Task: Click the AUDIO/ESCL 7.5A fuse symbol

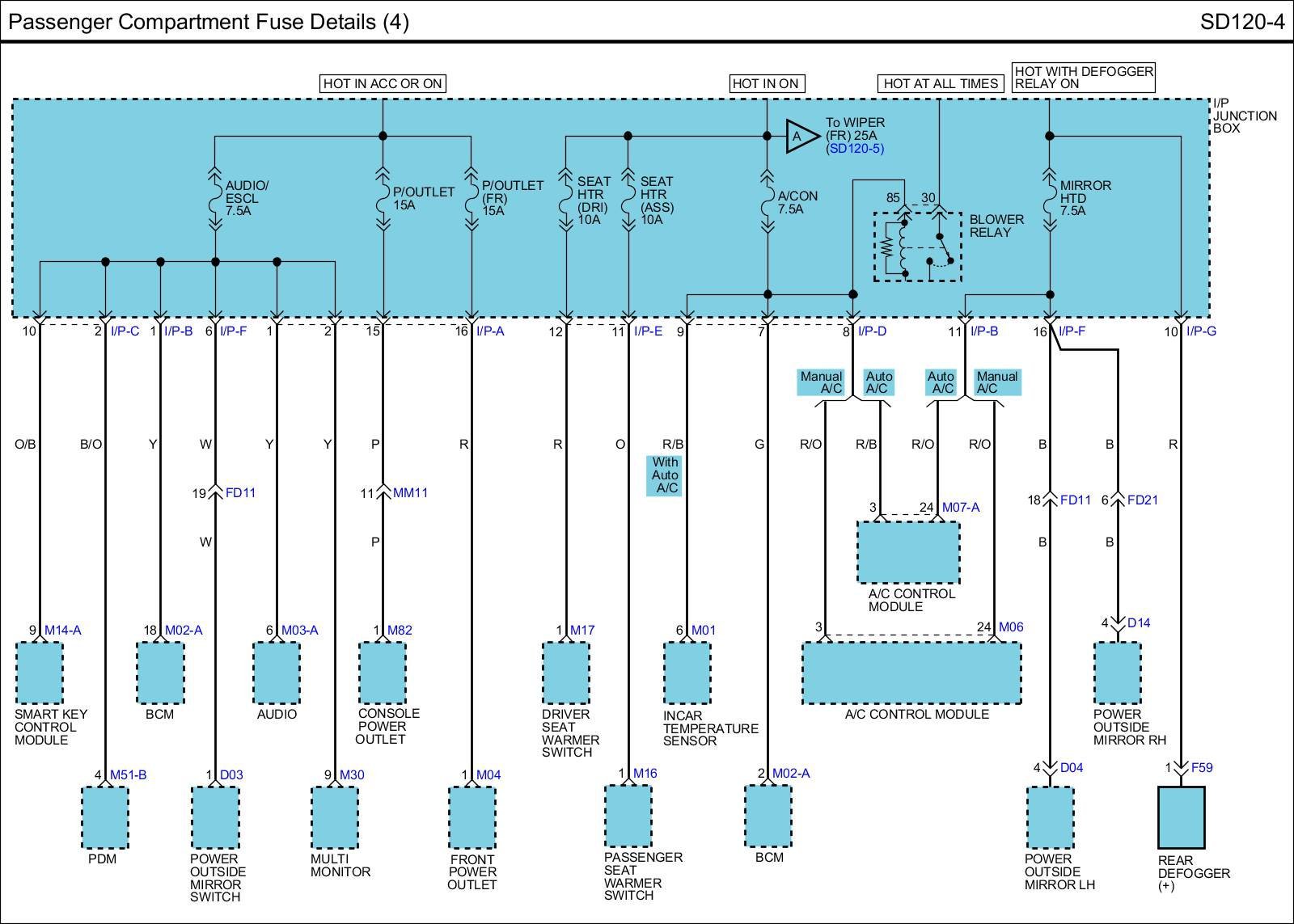Action: pyautogui.click(x=215, y=200)
